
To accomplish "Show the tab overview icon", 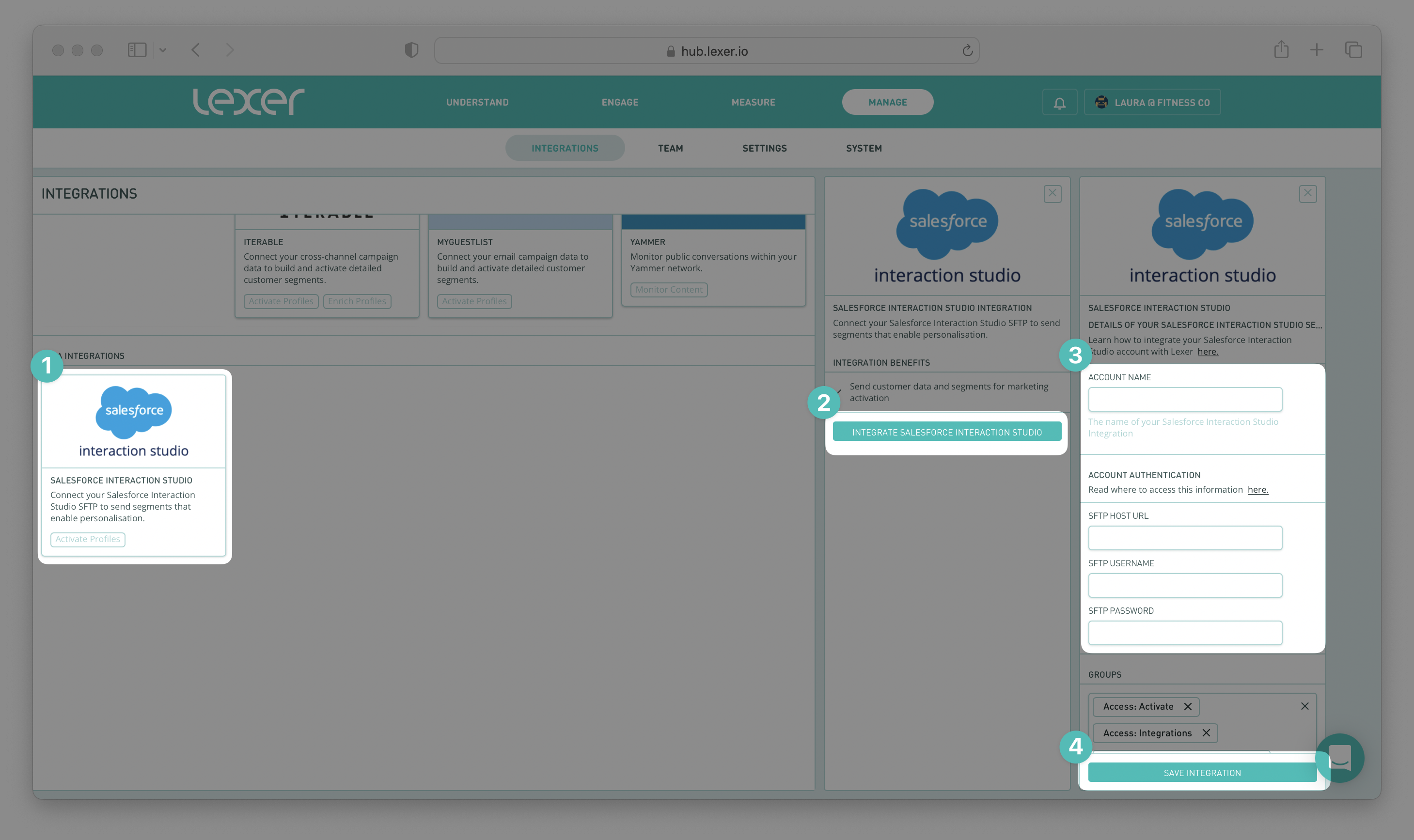I will click(1353, 50).
